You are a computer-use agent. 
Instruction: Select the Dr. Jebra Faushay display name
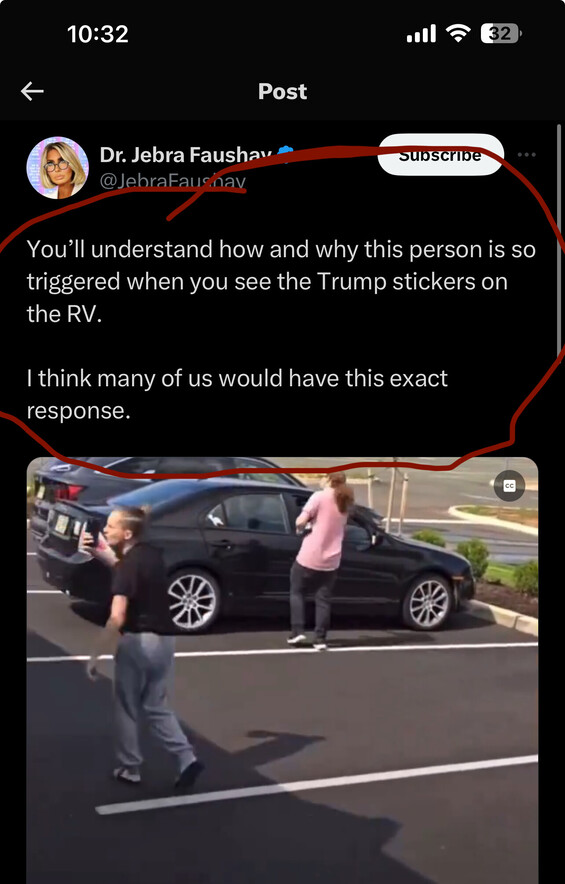[186, 154]
